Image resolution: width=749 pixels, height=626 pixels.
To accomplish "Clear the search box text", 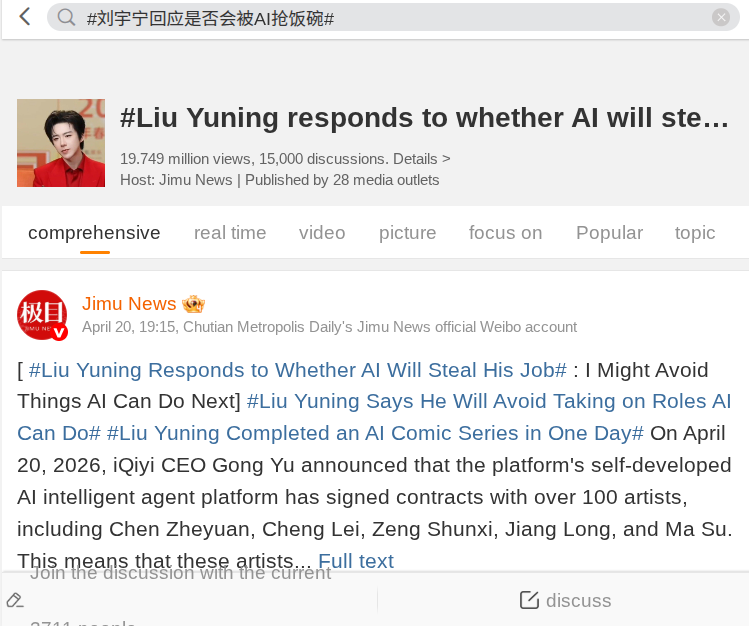I will (x=720, y=18).
